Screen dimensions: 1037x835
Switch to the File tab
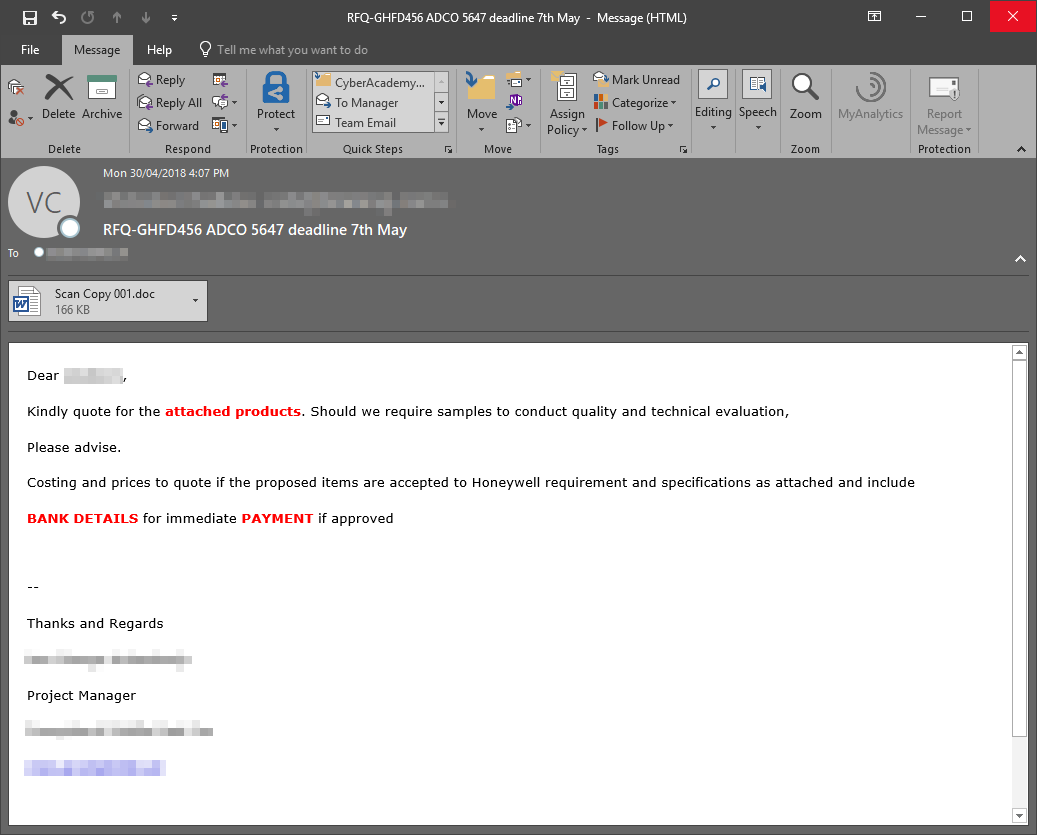(x=30, y=49)
